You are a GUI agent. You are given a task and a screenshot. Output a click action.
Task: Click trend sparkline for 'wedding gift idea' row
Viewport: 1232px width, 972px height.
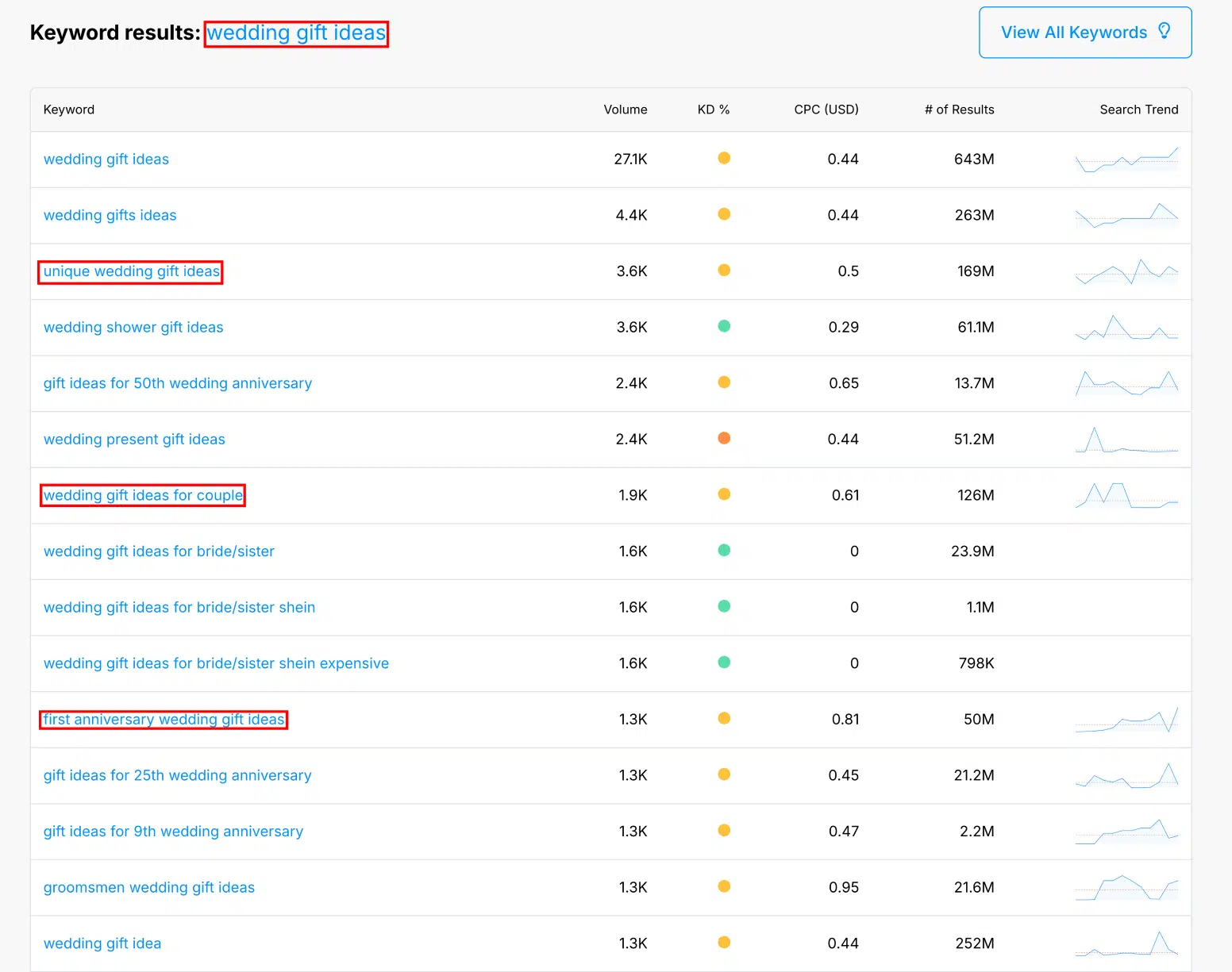(1127, 943)
